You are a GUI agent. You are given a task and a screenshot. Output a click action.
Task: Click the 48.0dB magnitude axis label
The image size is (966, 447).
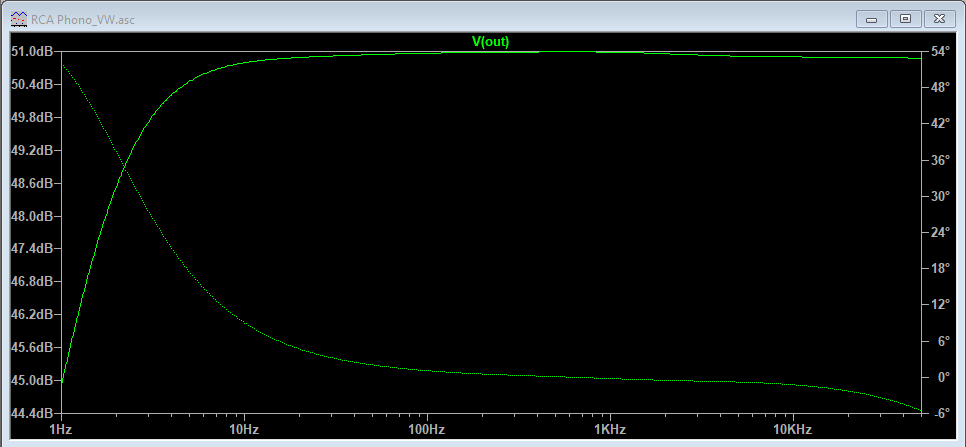coord(31,216)
